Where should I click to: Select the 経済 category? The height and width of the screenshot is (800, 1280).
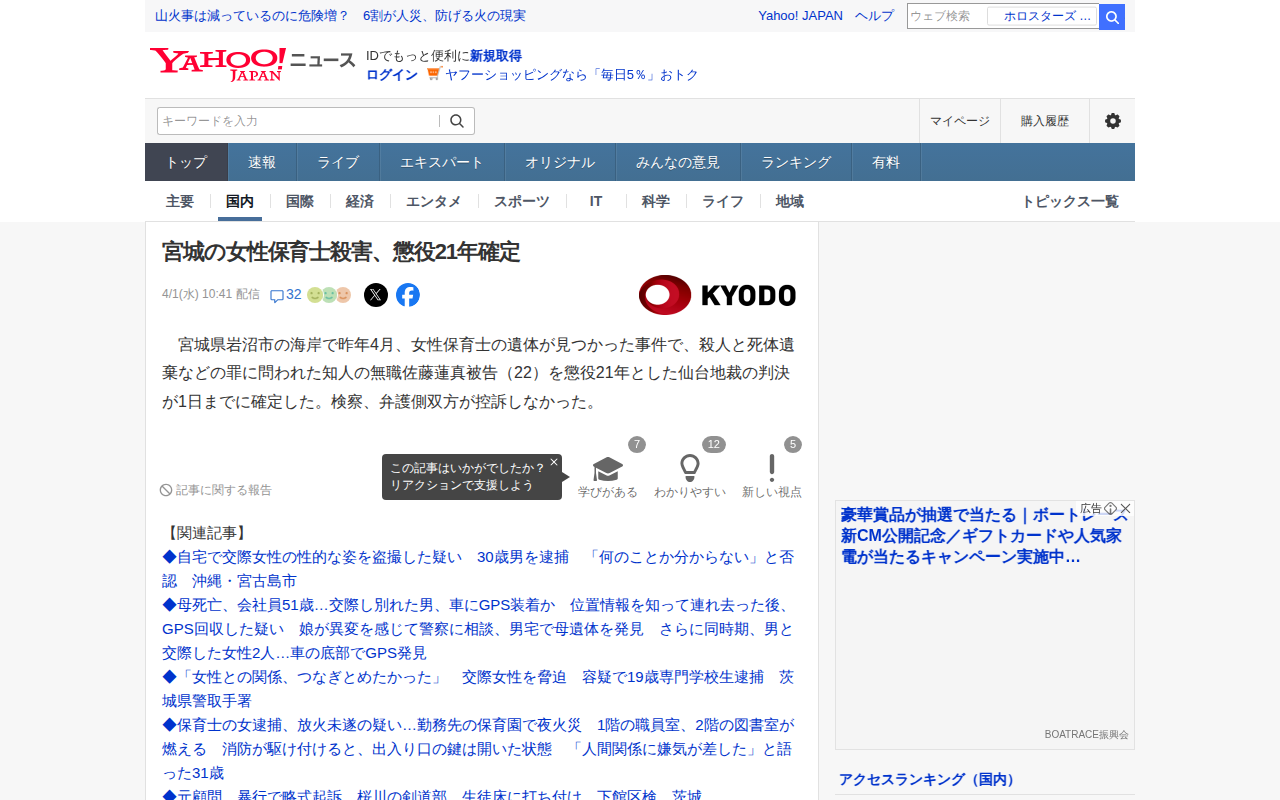pyautogui.click(x=360, y=201)
